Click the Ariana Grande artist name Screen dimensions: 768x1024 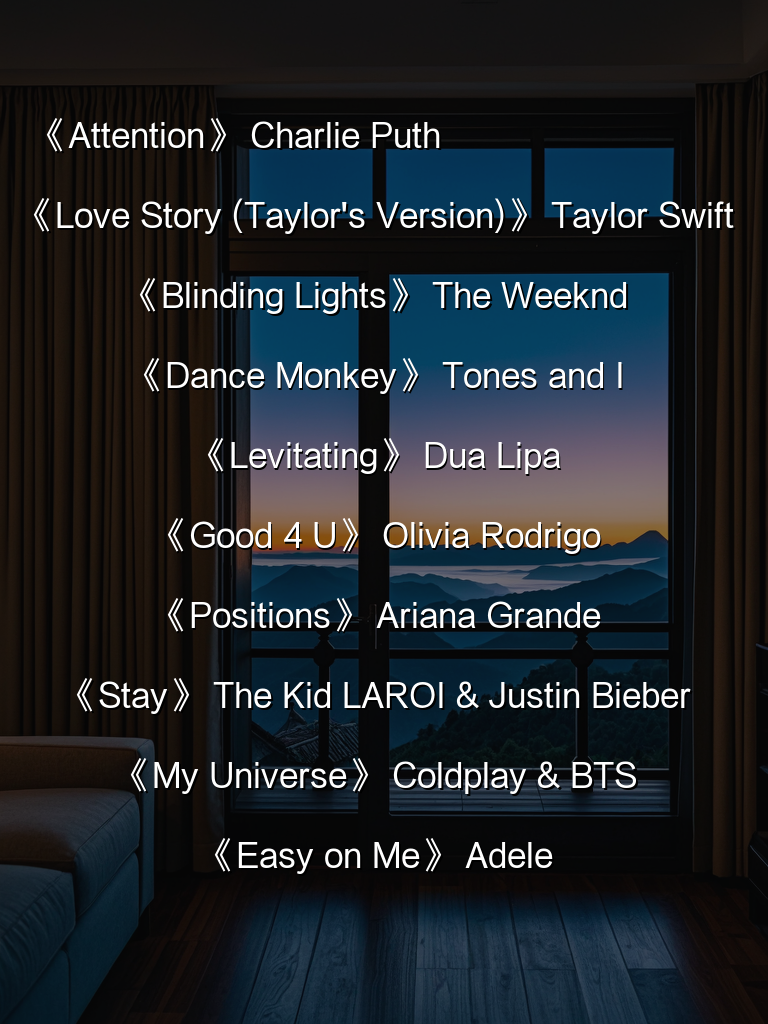coord(488,616)
